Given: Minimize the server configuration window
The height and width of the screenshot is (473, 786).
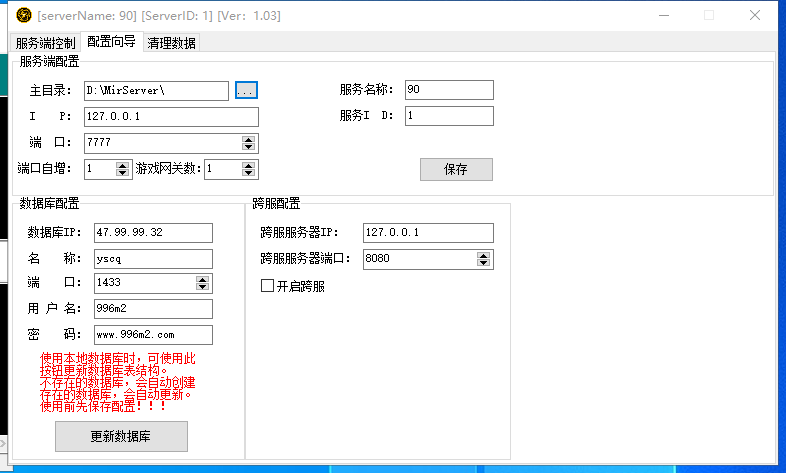Looking at the screenshot, I should [x=662, y=15].
